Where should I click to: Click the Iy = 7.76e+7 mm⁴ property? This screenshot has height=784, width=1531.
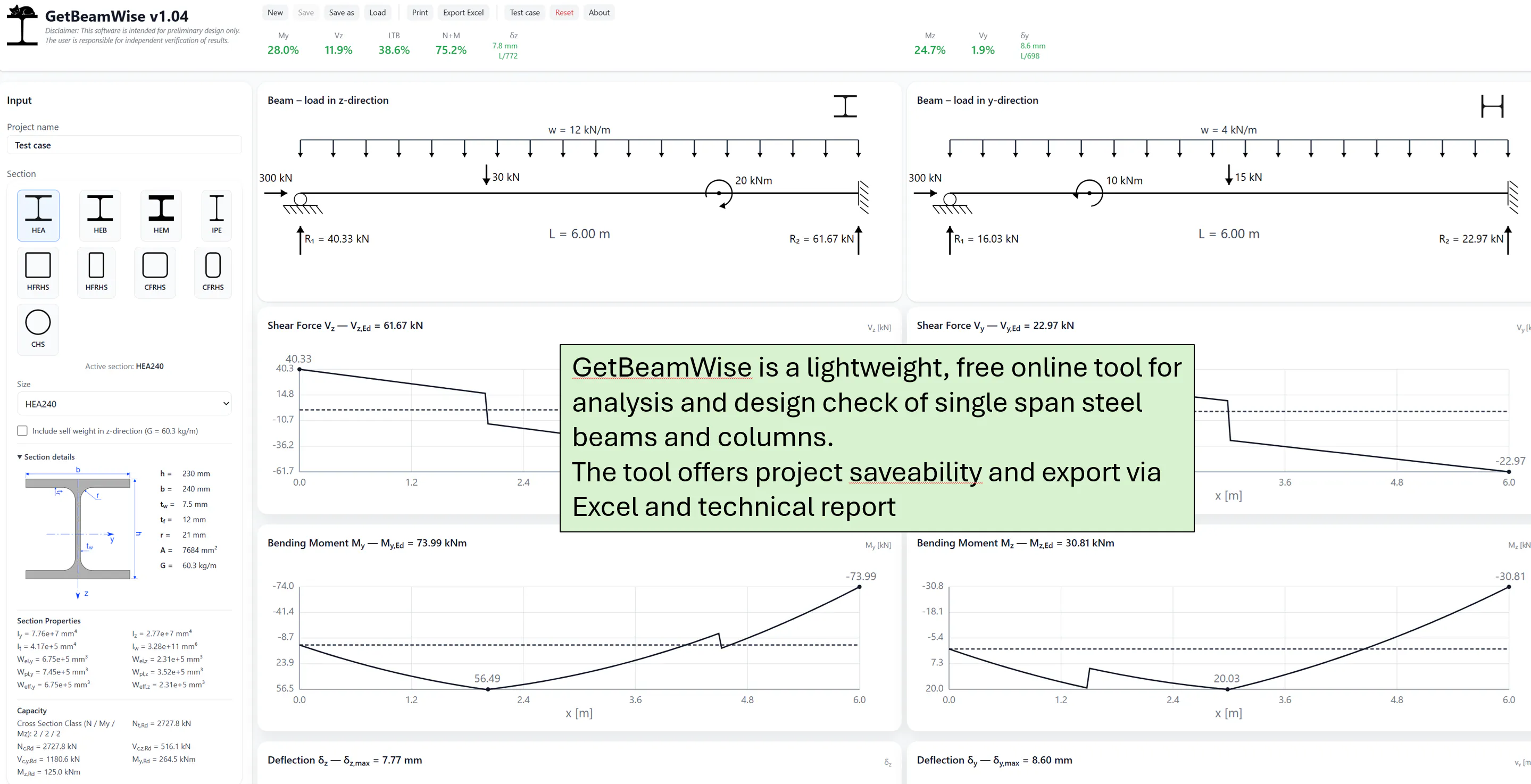pos(47,633)
